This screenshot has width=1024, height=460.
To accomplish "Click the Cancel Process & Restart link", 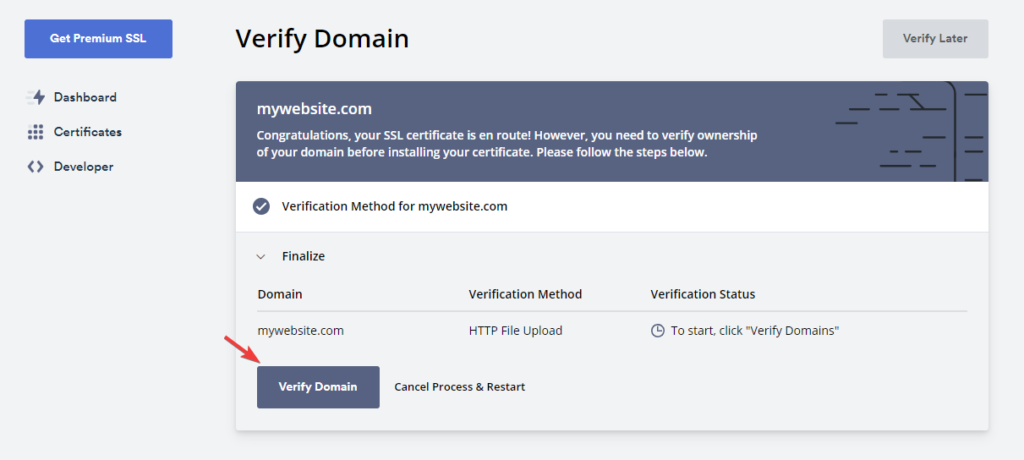I will coord(460,387).
